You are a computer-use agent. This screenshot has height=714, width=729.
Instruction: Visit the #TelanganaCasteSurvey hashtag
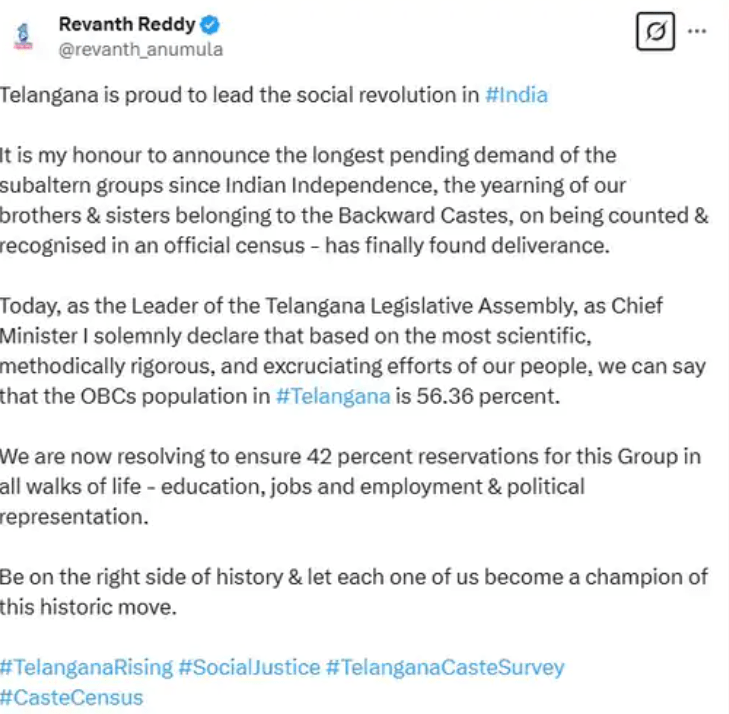[x=446, y=667]
